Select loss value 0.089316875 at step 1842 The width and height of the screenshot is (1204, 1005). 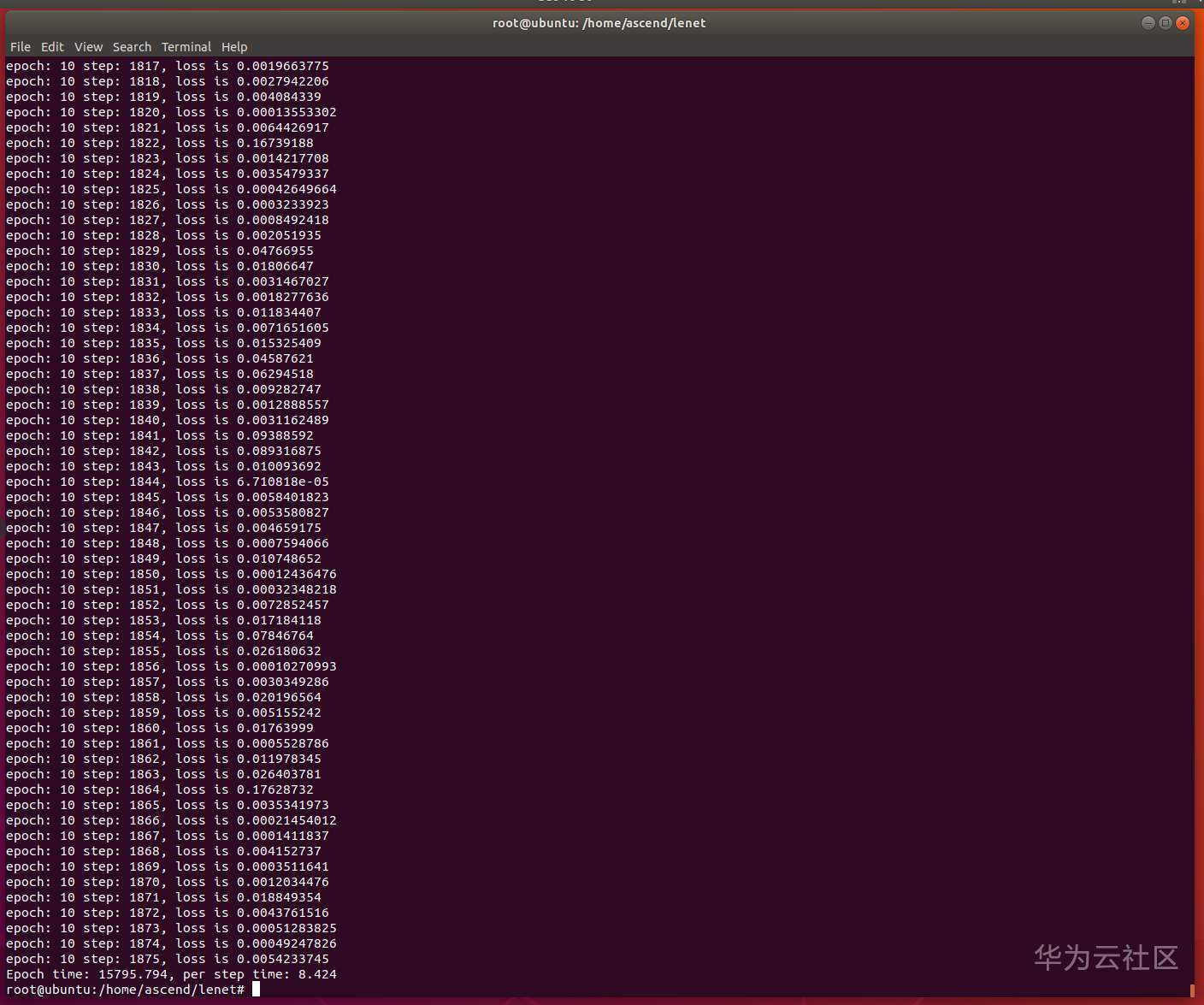(x=279, y=451)
